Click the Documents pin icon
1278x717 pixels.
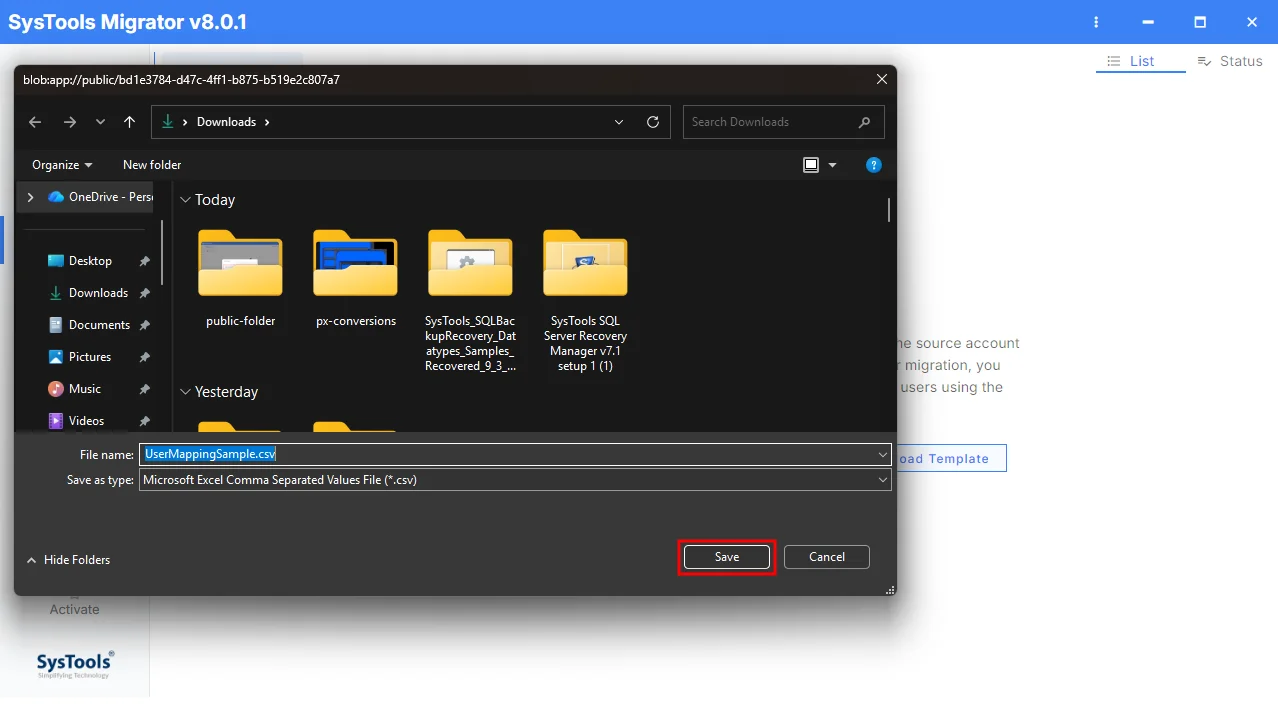[144, 325]
